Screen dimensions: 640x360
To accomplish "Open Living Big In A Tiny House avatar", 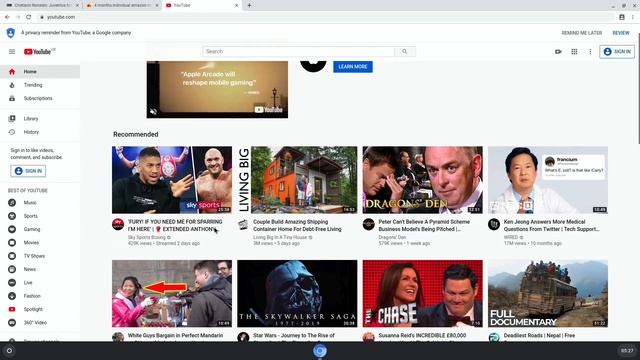I will point(243,224).
